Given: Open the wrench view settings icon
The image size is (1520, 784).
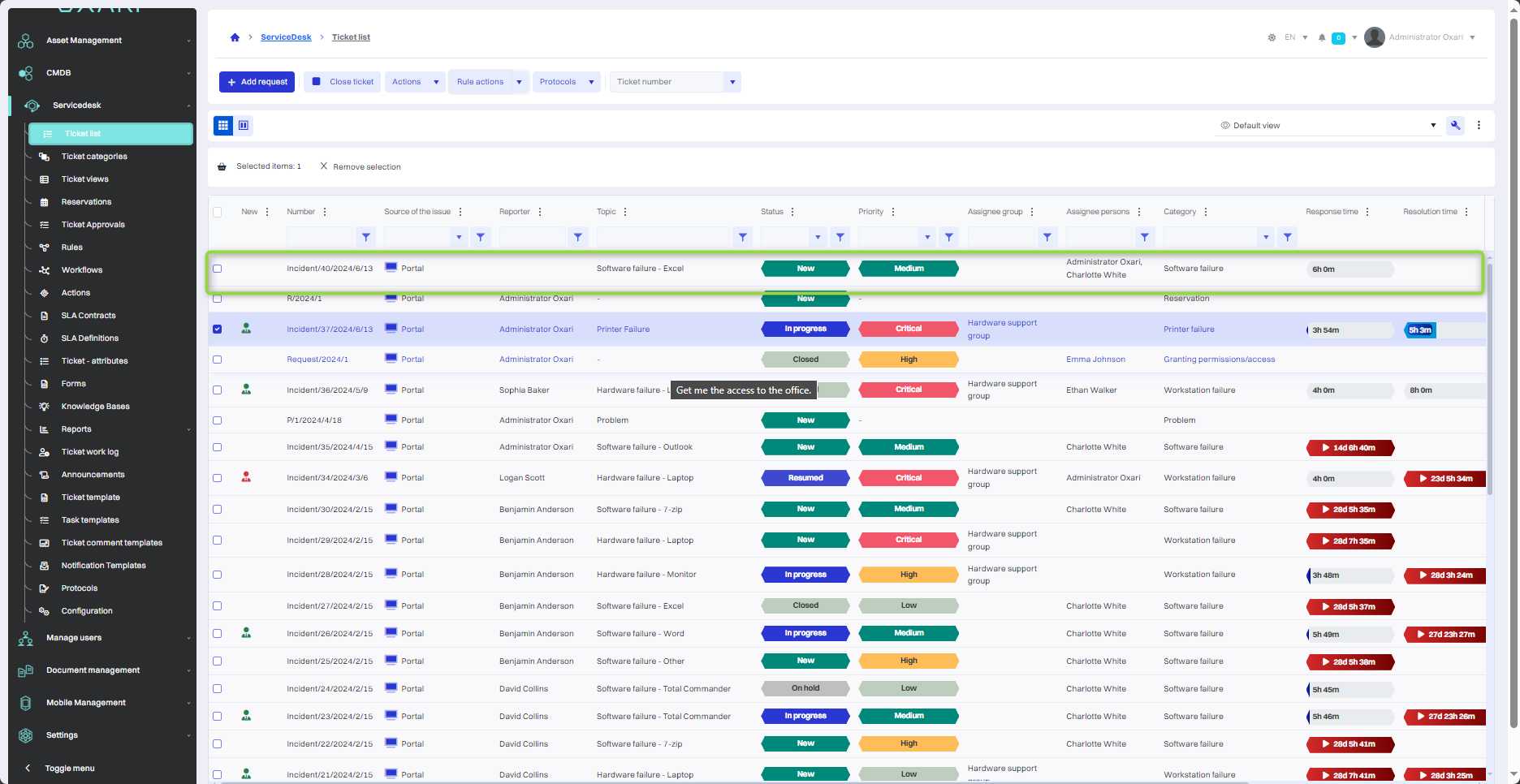Looking at the screenshot, I should point(1456,125).
